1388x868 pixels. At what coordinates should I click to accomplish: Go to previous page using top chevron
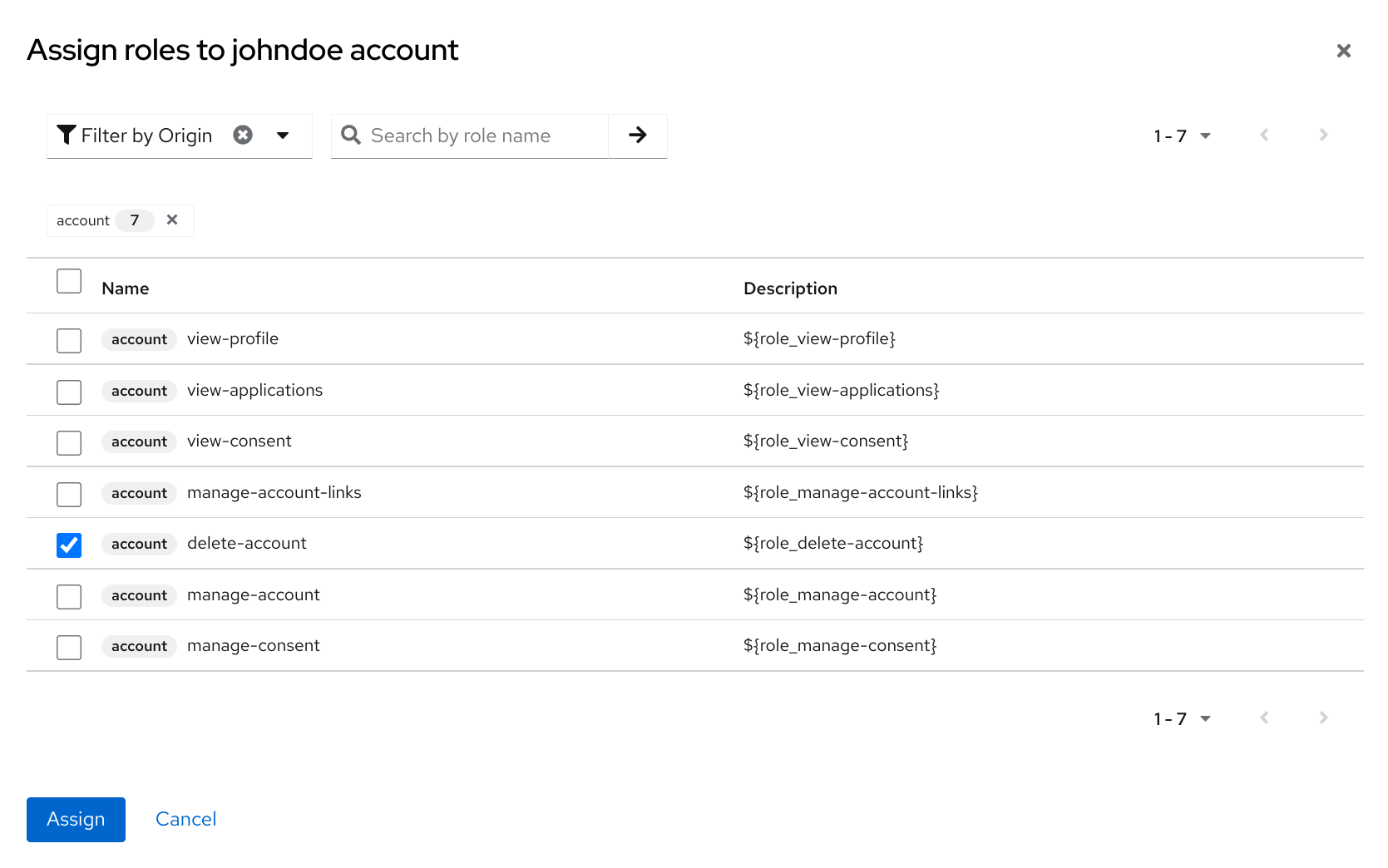pos(1263,135)
